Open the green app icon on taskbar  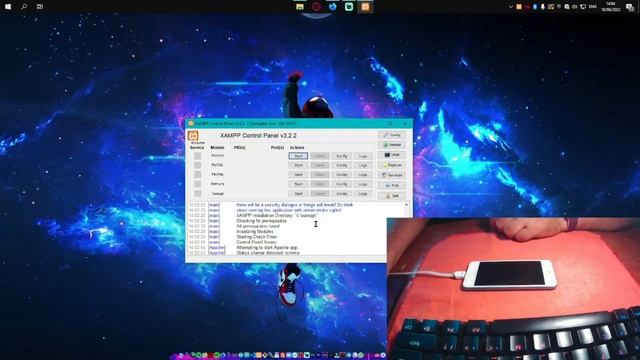[x=349, y=7]
